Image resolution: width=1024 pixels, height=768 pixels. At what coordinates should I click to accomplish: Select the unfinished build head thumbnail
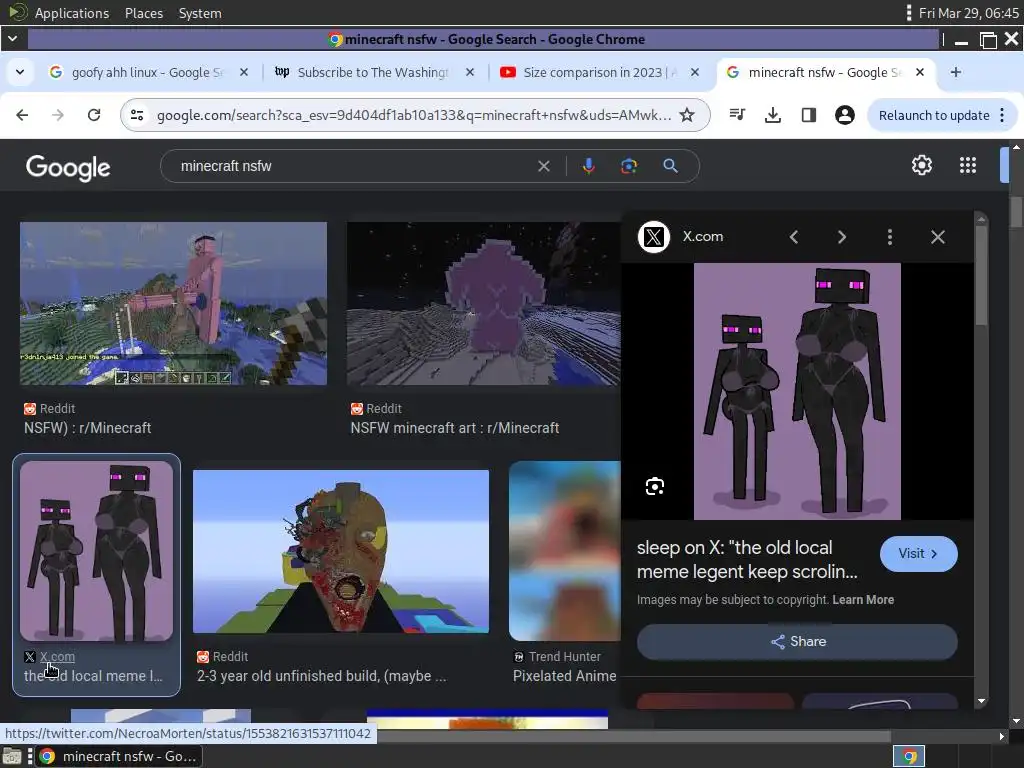pos(341,552)
